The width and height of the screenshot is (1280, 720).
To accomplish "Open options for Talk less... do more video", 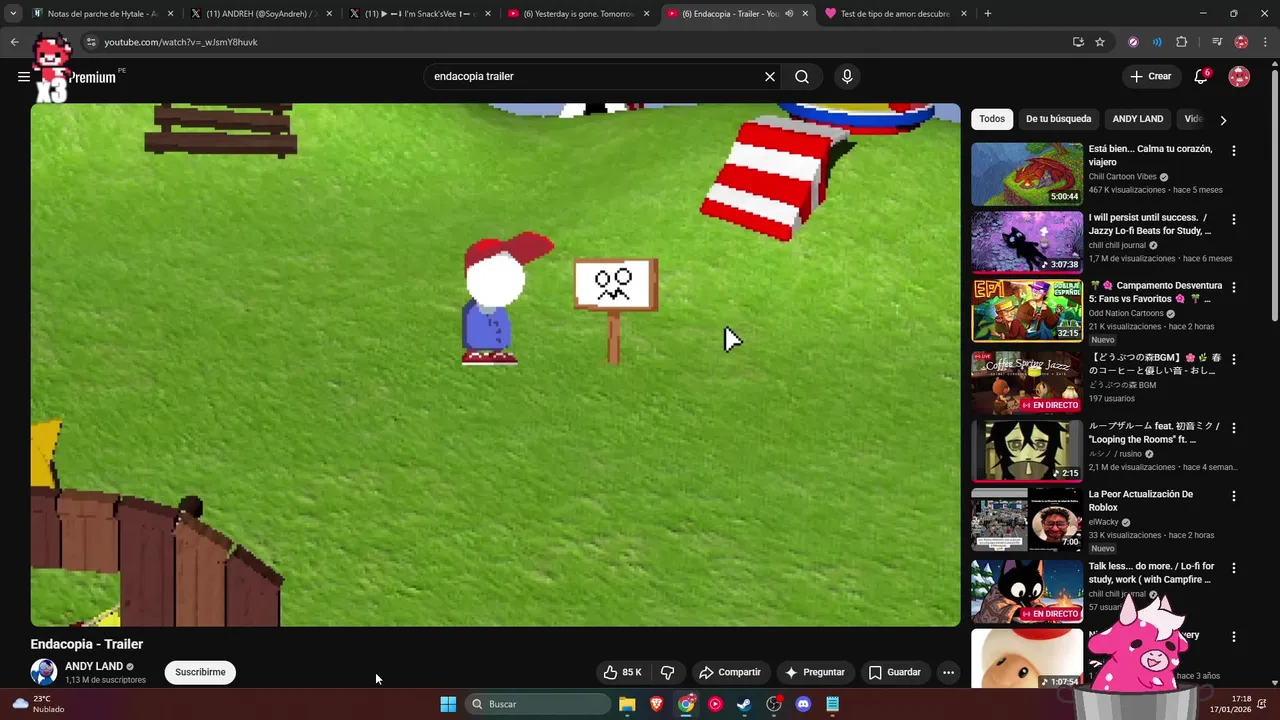I will coord(1233,568).
